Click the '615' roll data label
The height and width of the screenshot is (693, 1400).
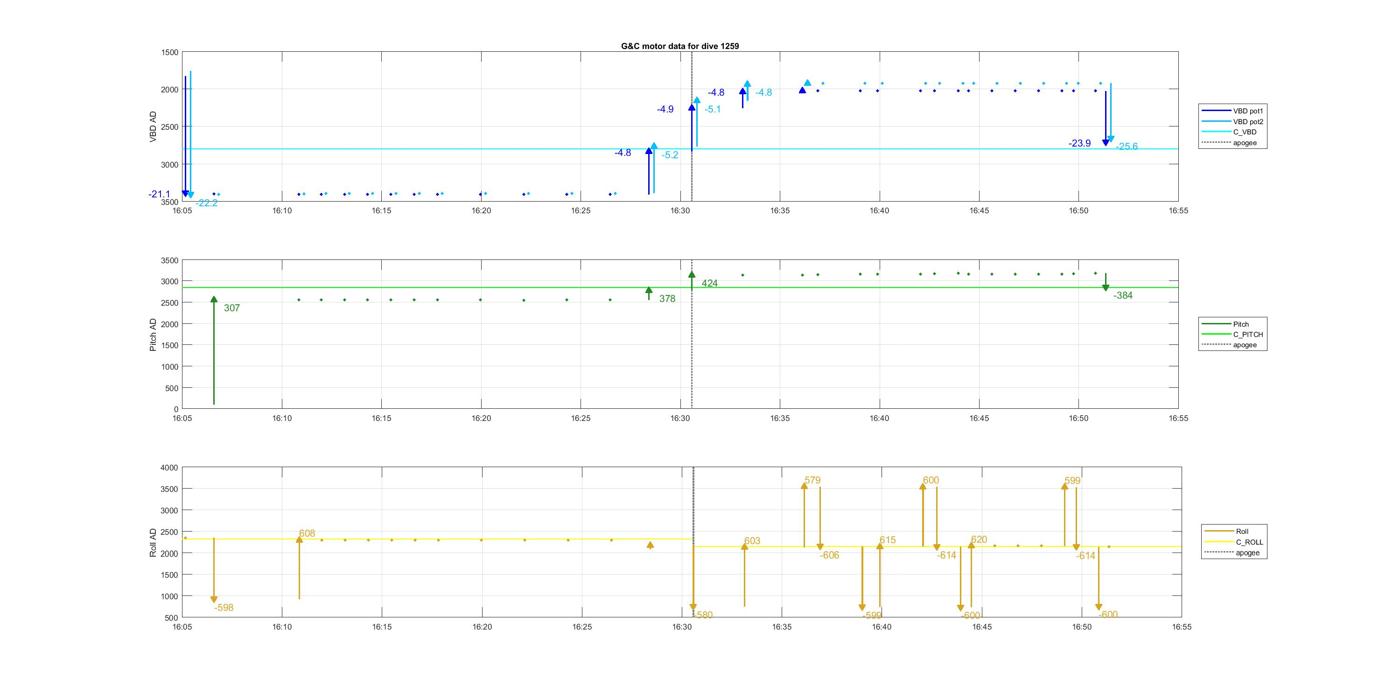888,540
